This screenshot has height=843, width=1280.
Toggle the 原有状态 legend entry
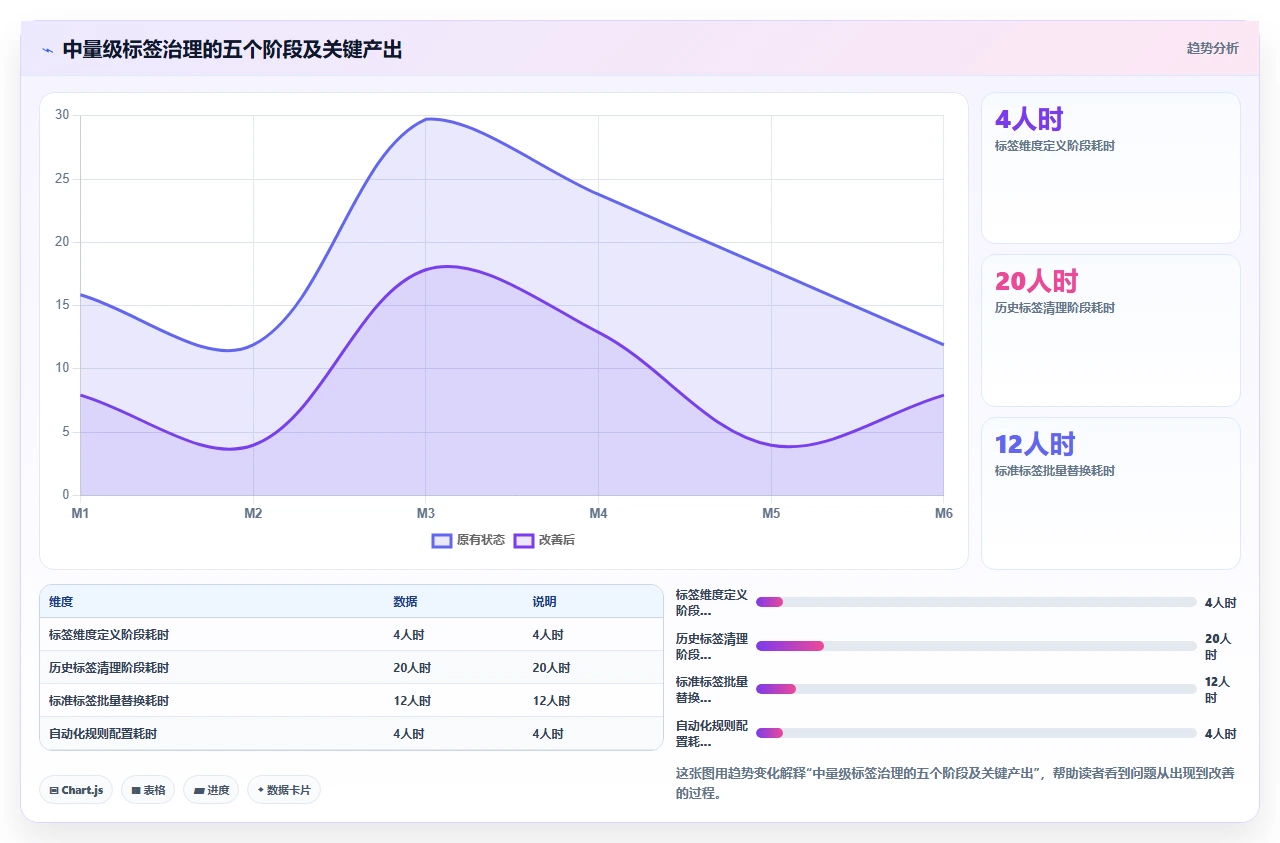coord(468,540)
